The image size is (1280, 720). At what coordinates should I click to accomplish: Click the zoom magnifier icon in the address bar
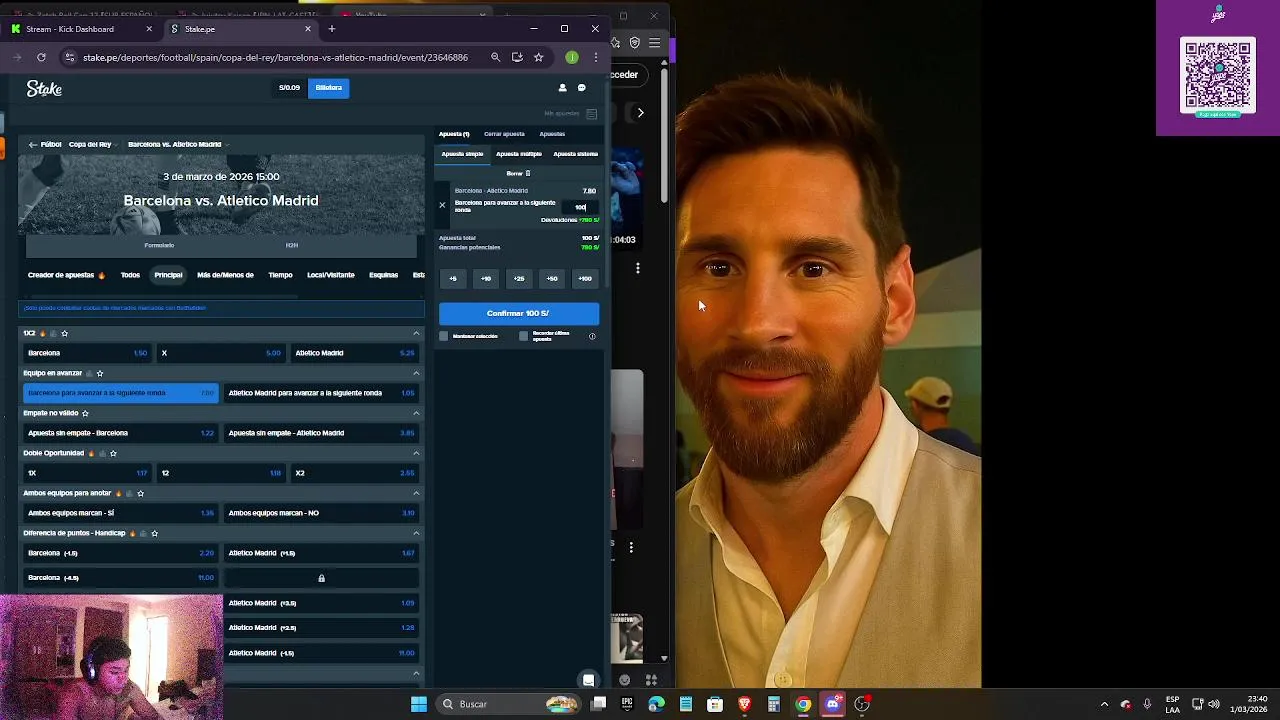(x=495, y=57)
